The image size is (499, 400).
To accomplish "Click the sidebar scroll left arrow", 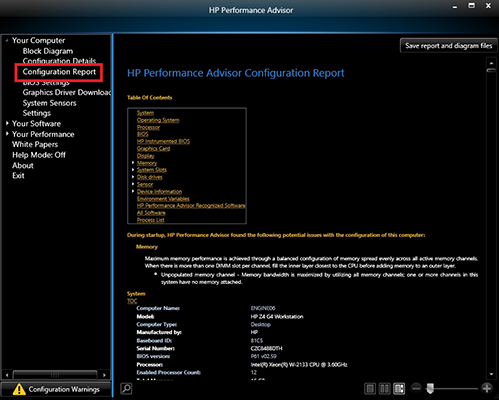I will pos(7,375).
